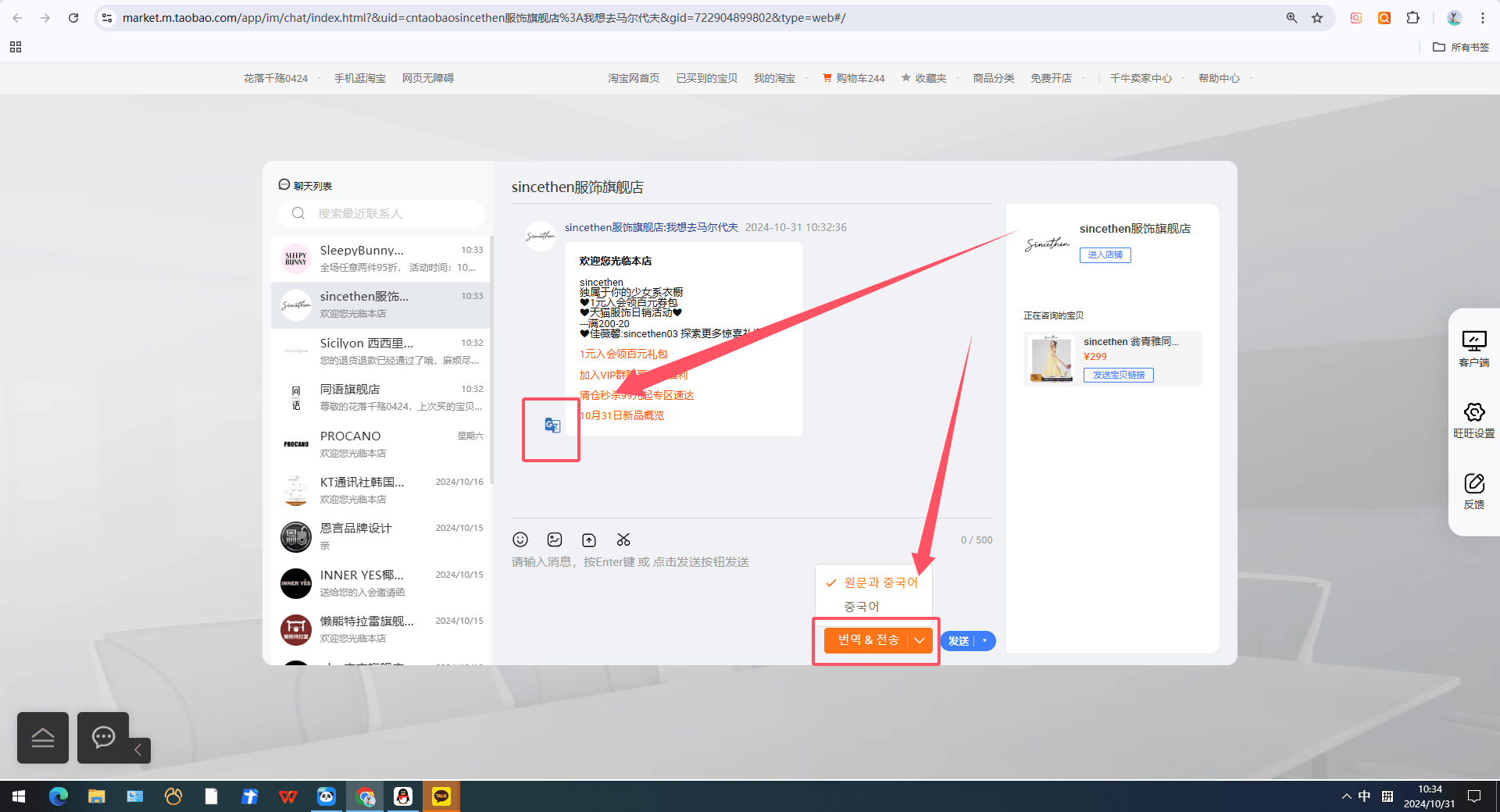Click the translate icon beside the message

point(552,426)
